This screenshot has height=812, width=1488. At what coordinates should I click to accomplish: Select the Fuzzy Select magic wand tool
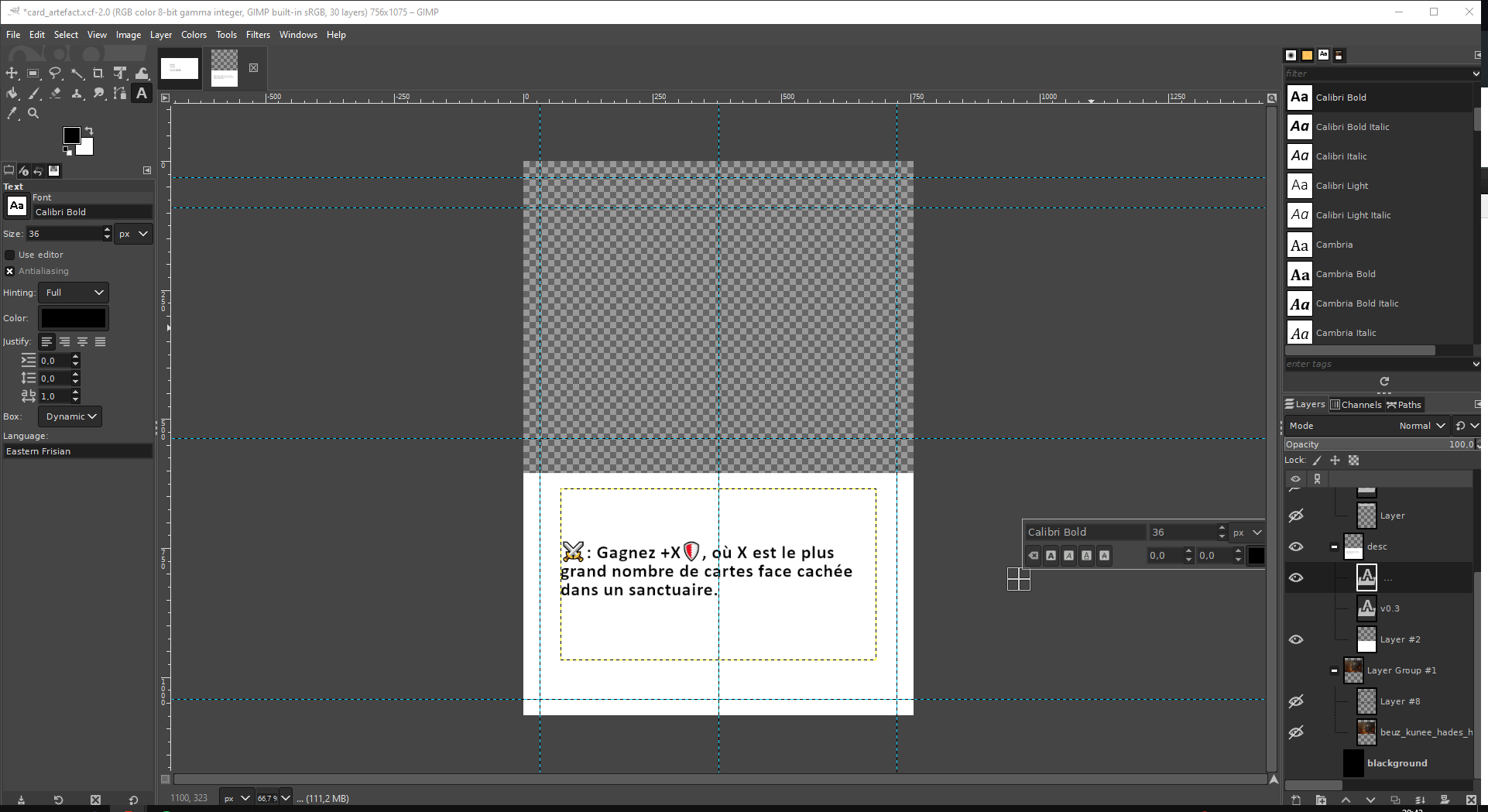77,74
